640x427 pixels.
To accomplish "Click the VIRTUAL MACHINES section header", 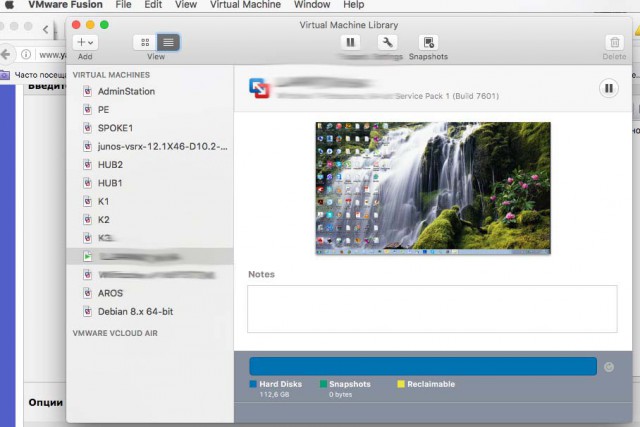I will point(111,75).
